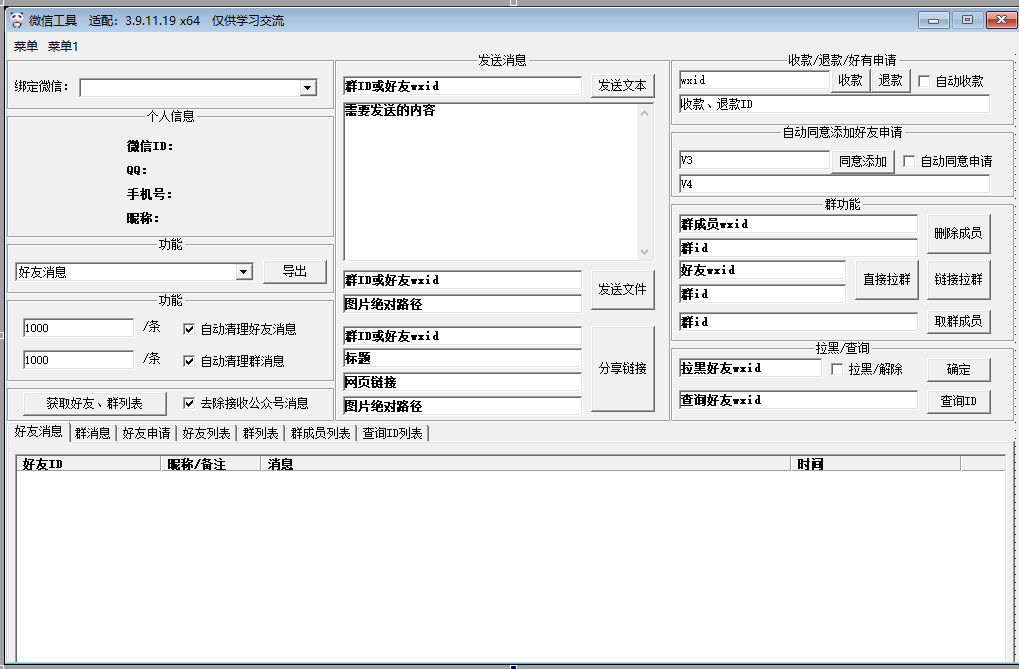Click the message content area scrollbar
Image resolution: width=1019 pixels, height=669 pixels.
[x=645, y=180]
